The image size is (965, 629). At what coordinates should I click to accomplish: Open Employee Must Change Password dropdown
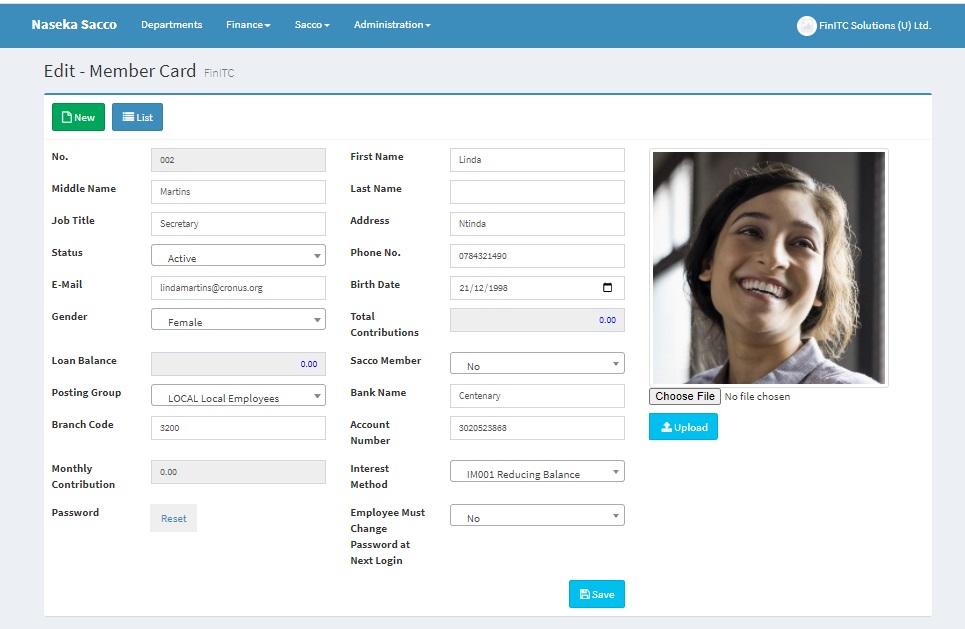click(x=537, y=517)
